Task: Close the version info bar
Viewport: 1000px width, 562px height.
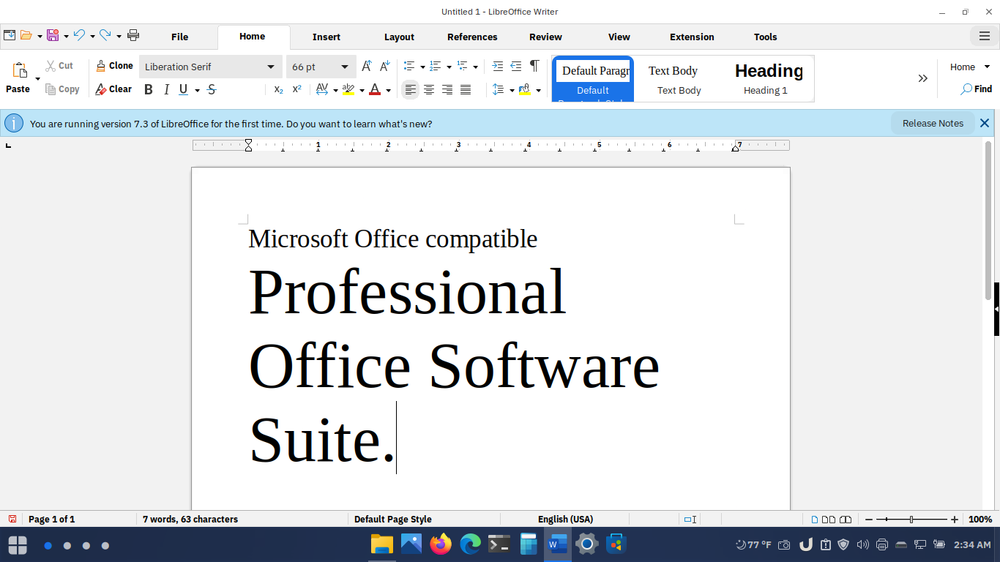Action: [985, 123]
